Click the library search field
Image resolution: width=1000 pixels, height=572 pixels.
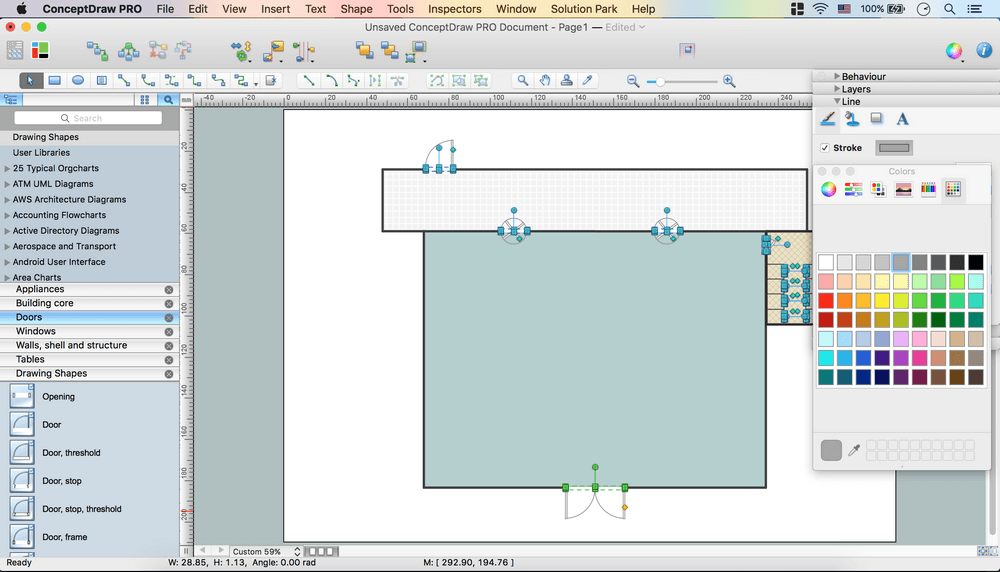(88, 118)
